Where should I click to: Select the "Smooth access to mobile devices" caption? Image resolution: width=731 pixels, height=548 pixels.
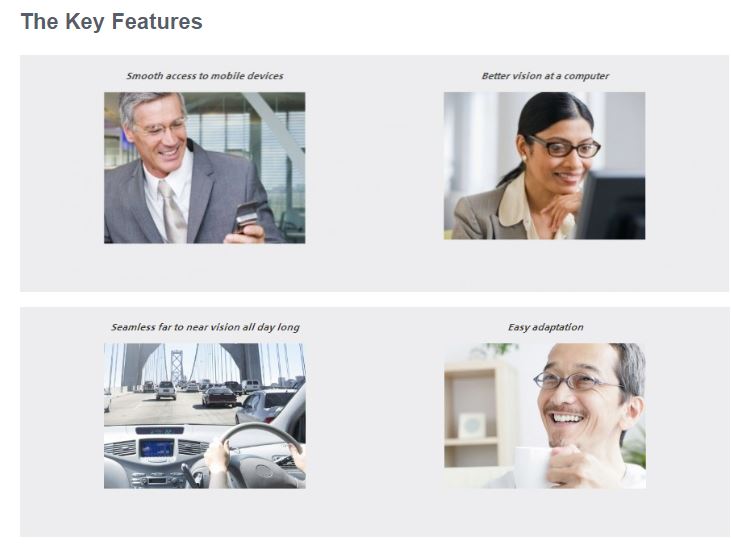(205, 76)
